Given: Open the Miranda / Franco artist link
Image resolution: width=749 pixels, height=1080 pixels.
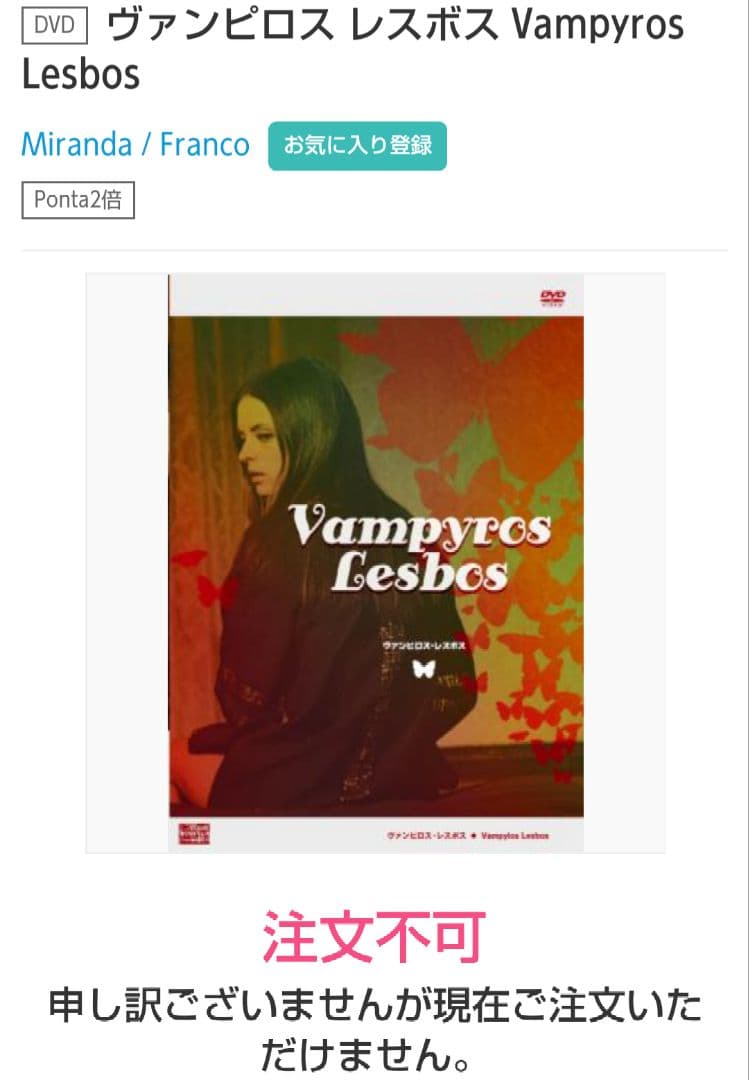Looking at the screenshot, I should tap(135, 145).
